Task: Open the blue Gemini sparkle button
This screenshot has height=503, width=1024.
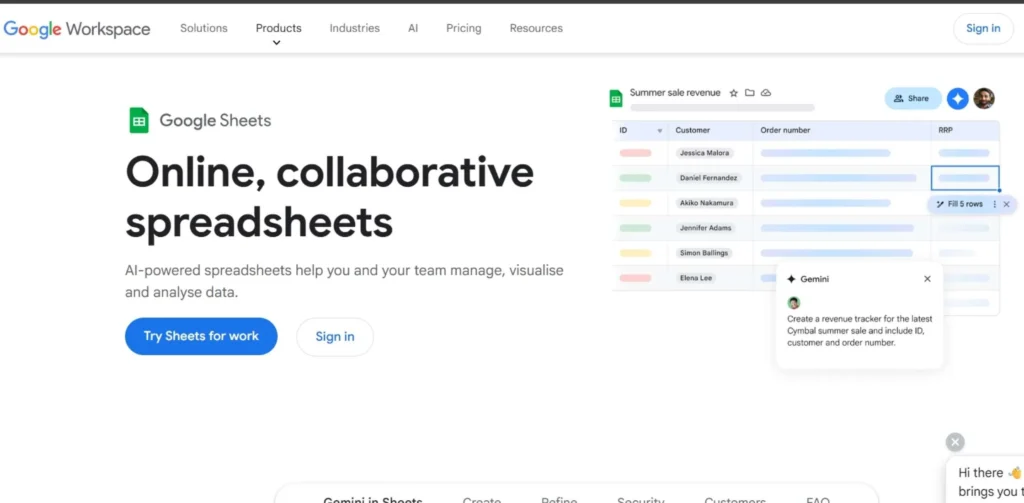Action: pyautogui.click(x=957, y=98)
